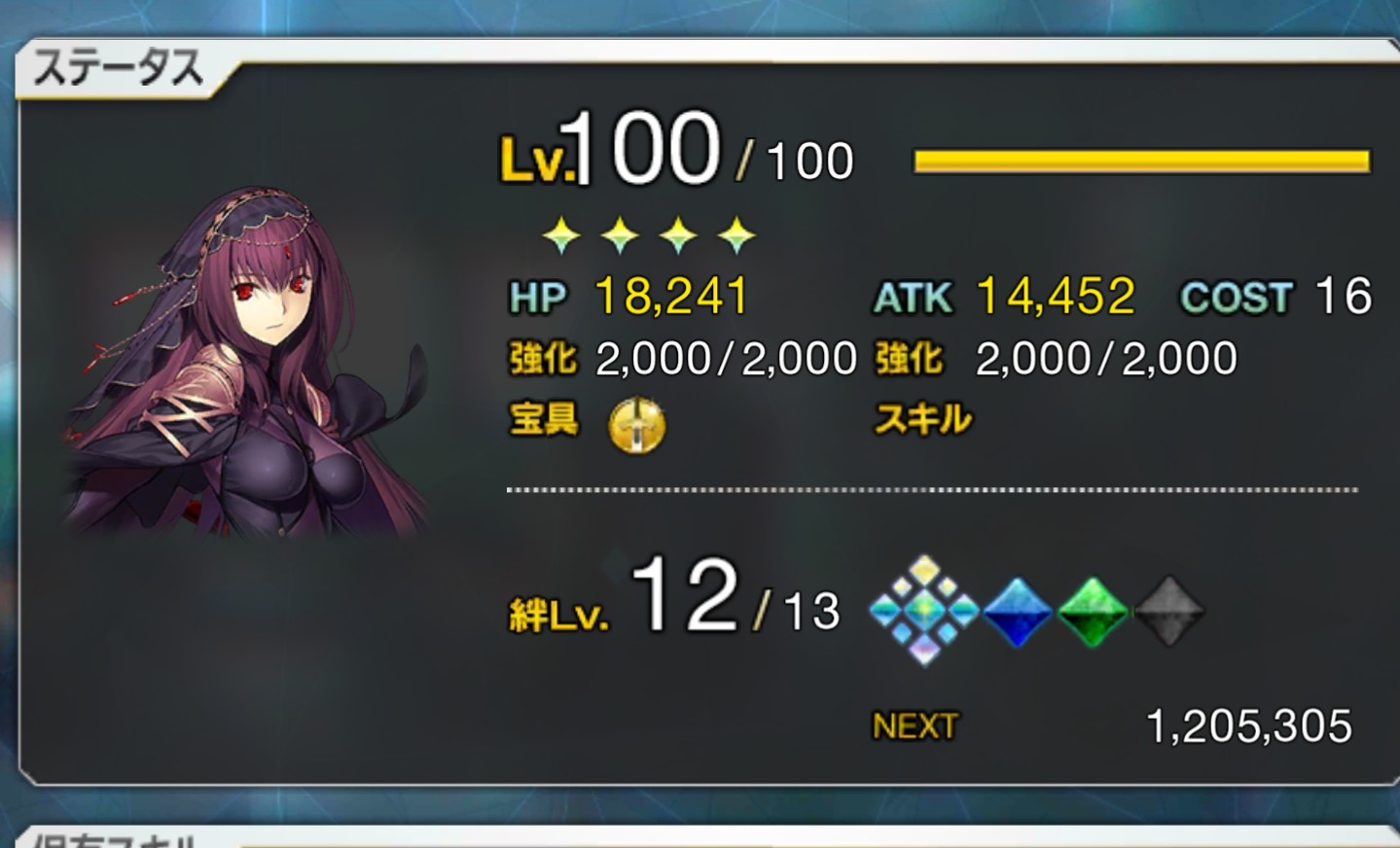
Task: Open the 保有スキル section header below
Action: click(115, 838)
